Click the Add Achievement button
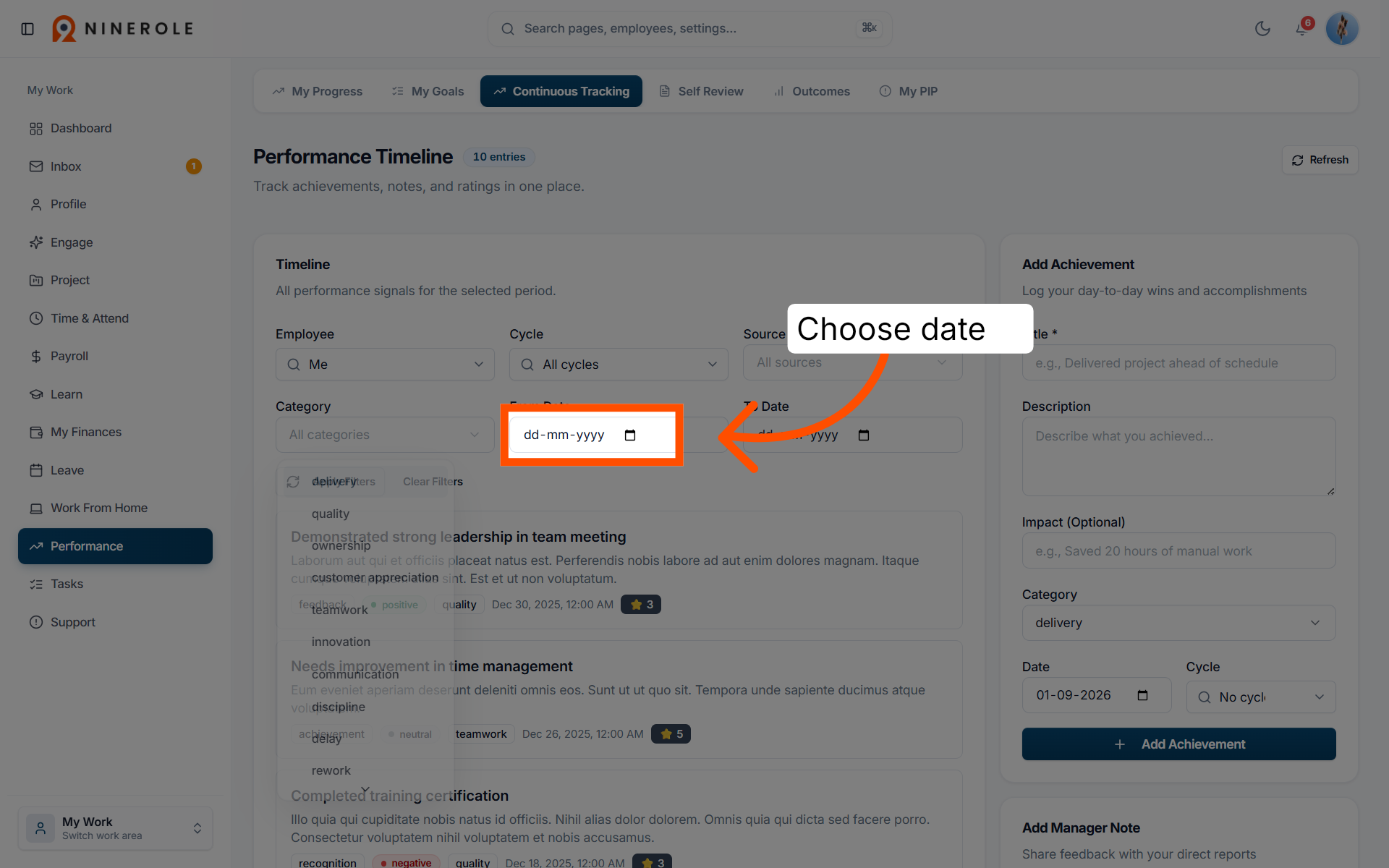 [x=1178, y=744]
